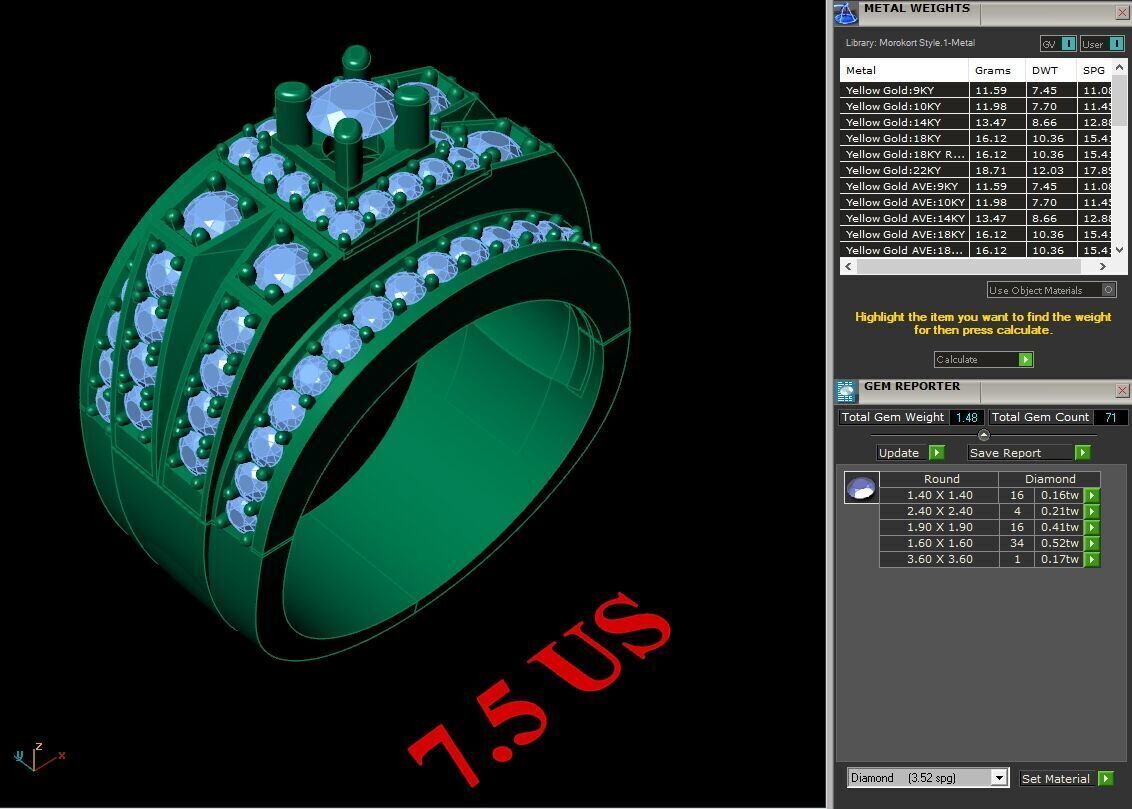Select the Yellow Gold:18KY row

(x=975, y=138)
